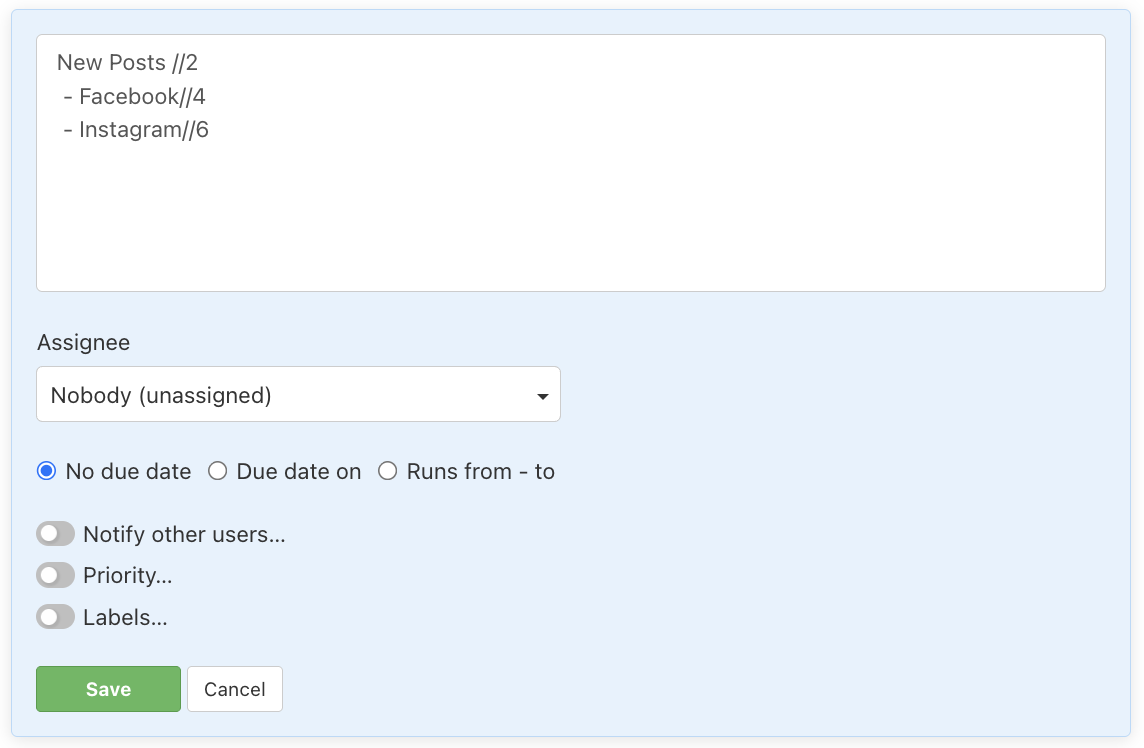1144x748 pixels.
Task: Choose the Due date on option
Action: [x=217, y=470]
